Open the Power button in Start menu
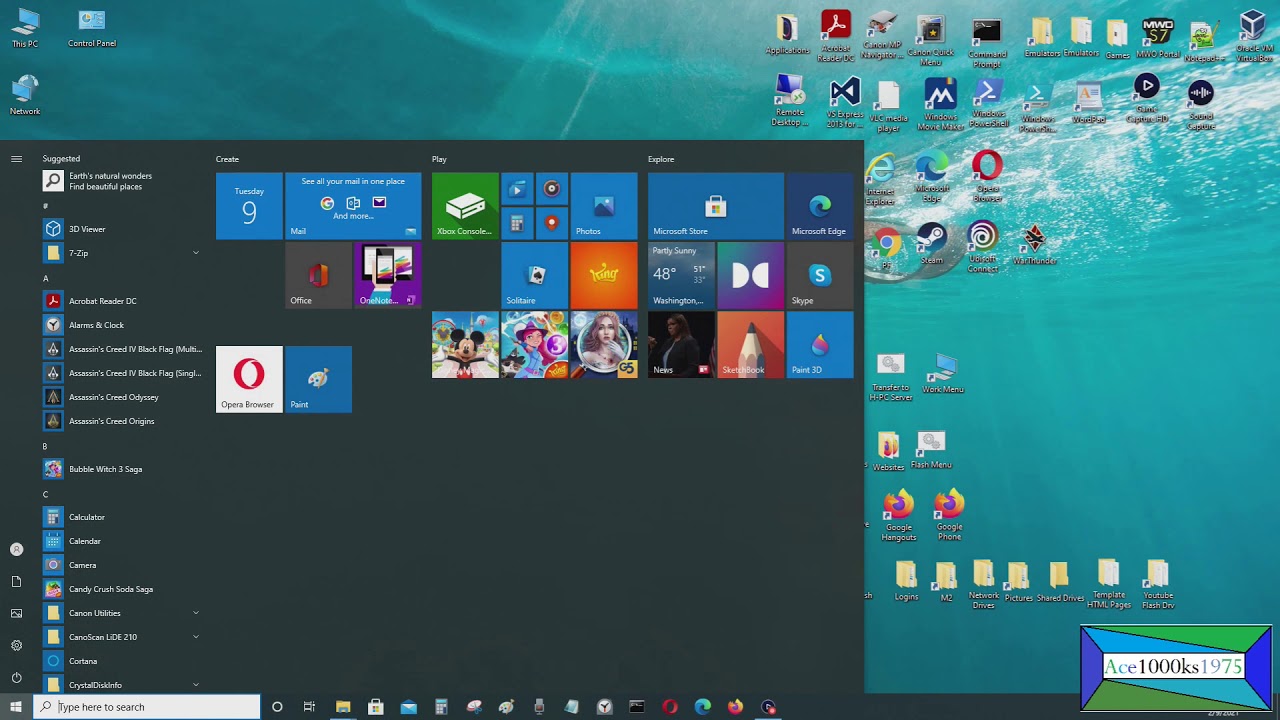This screenshot has height=720, width=1280. tap(16, 677)
